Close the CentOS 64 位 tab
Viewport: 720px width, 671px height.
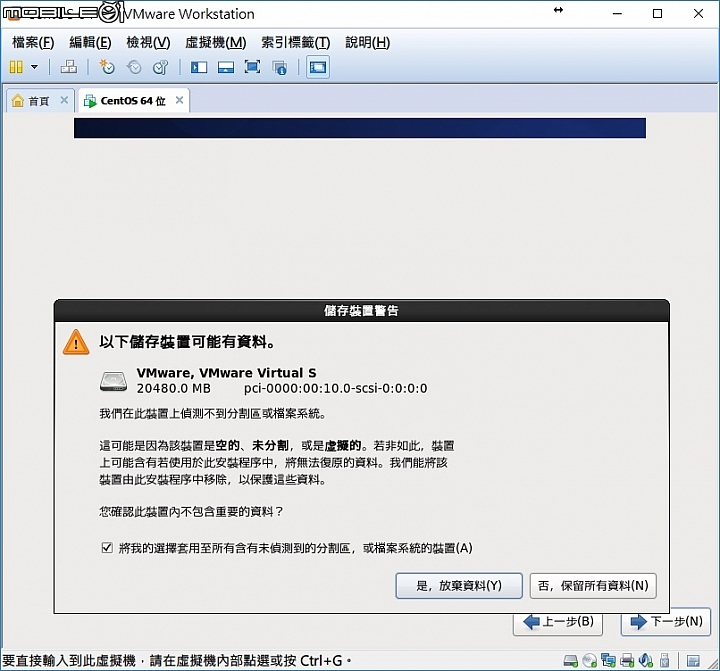pos(180,100)
